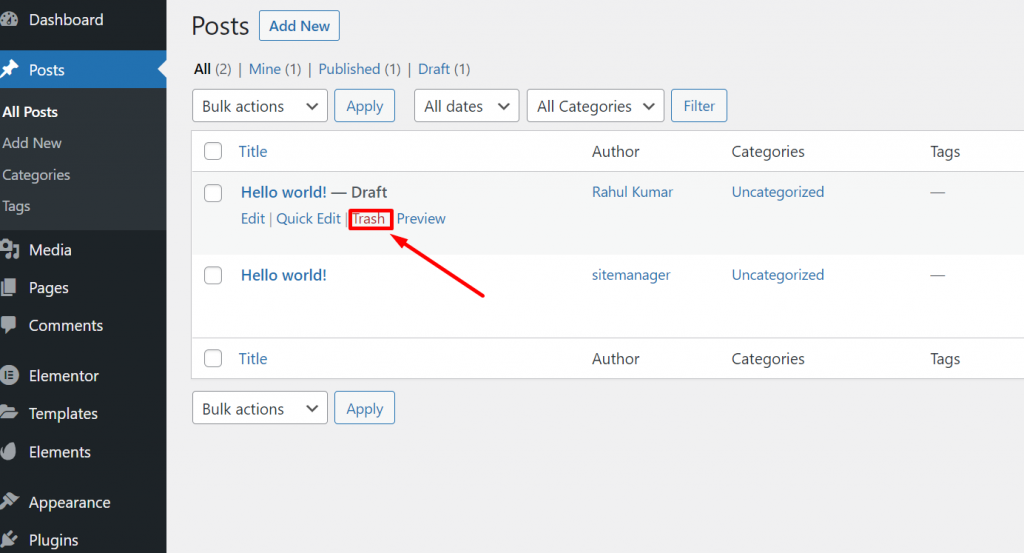Click author sitemanager link
This screenshot has width=1024, height=553.
pyautogui.click(x=631, y=275)
